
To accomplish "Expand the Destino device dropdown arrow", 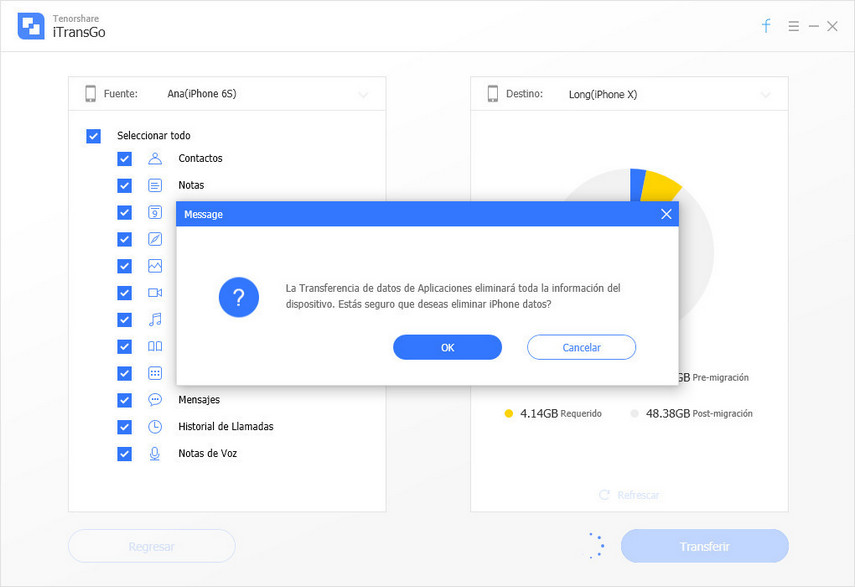I will [766, 95].
